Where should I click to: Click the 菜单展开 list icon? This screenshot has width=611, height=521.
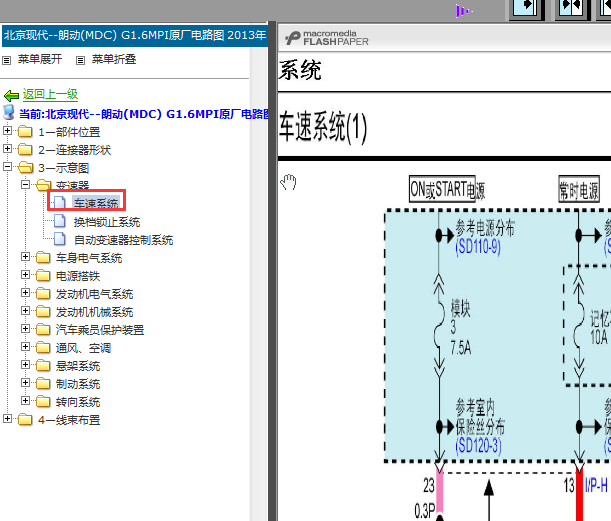coord(6,60)
